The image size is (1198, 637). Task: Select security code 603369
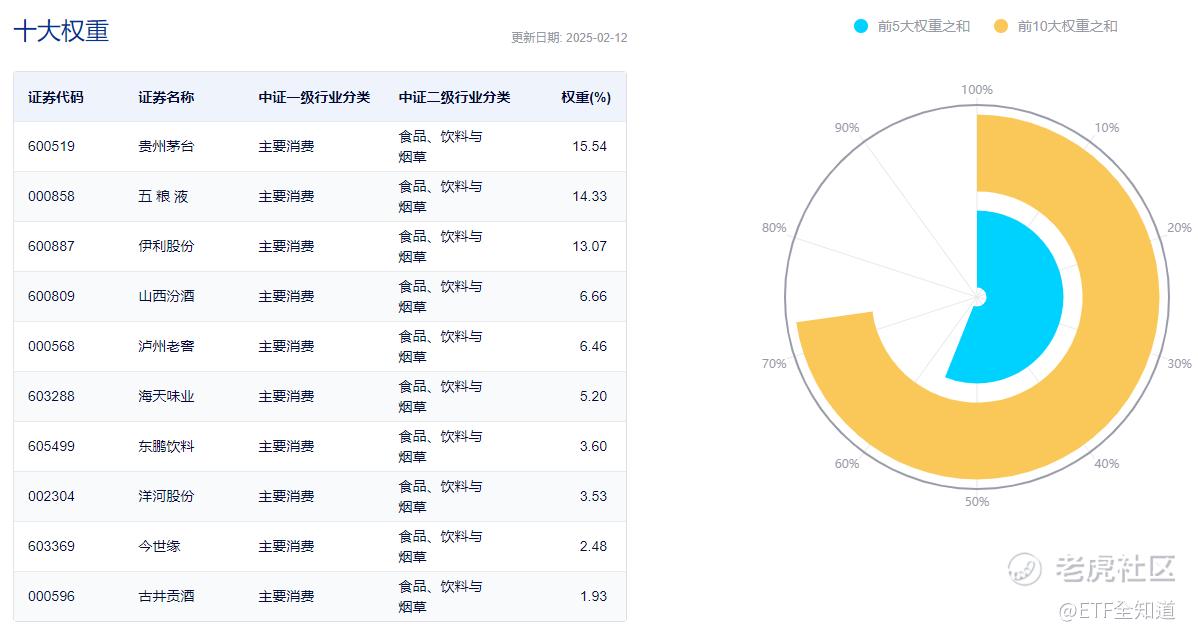pos(51,546)
